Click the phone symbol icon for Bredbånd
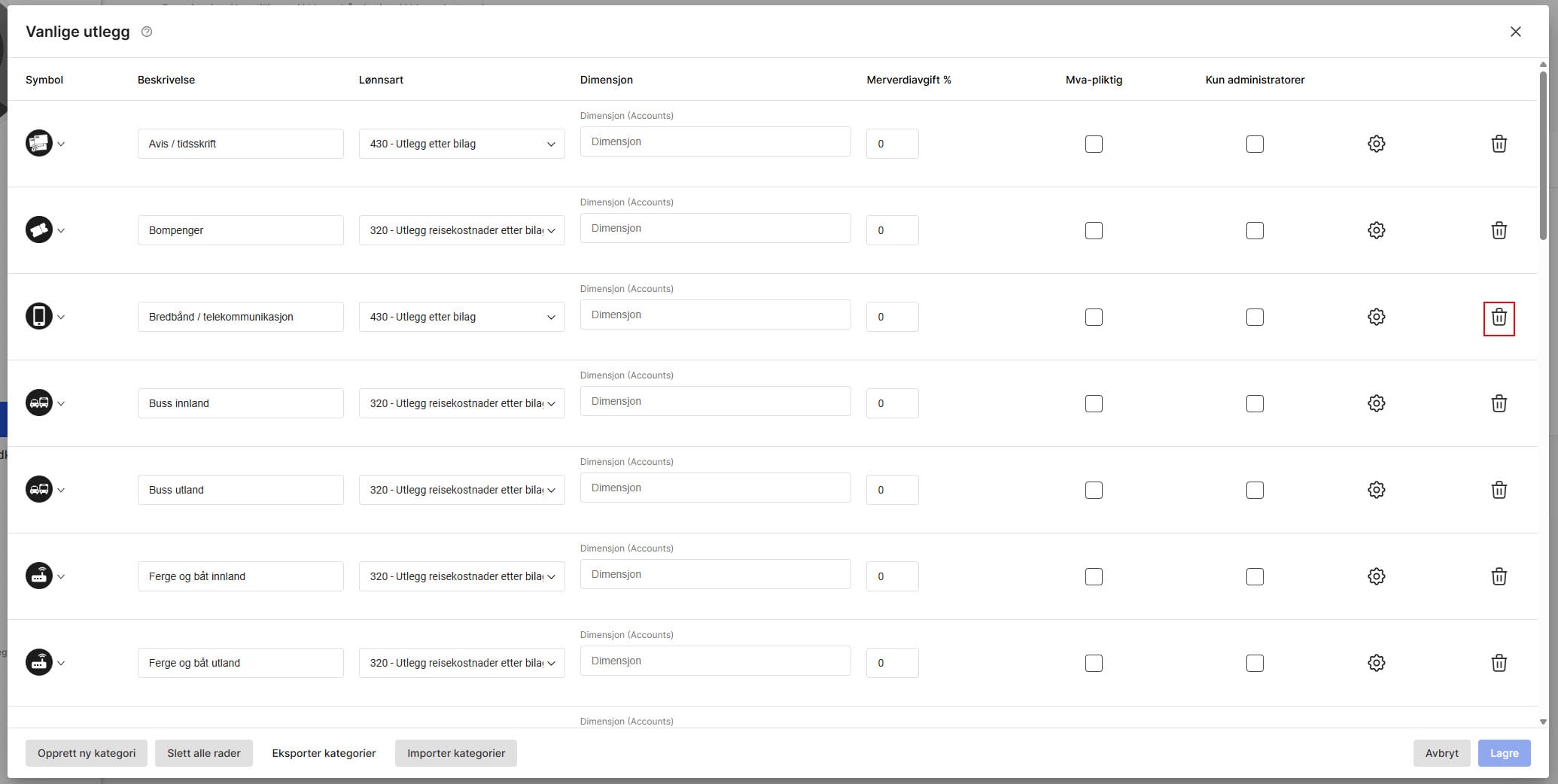This screenshot has height=784, width=1558. coord(39,317)
